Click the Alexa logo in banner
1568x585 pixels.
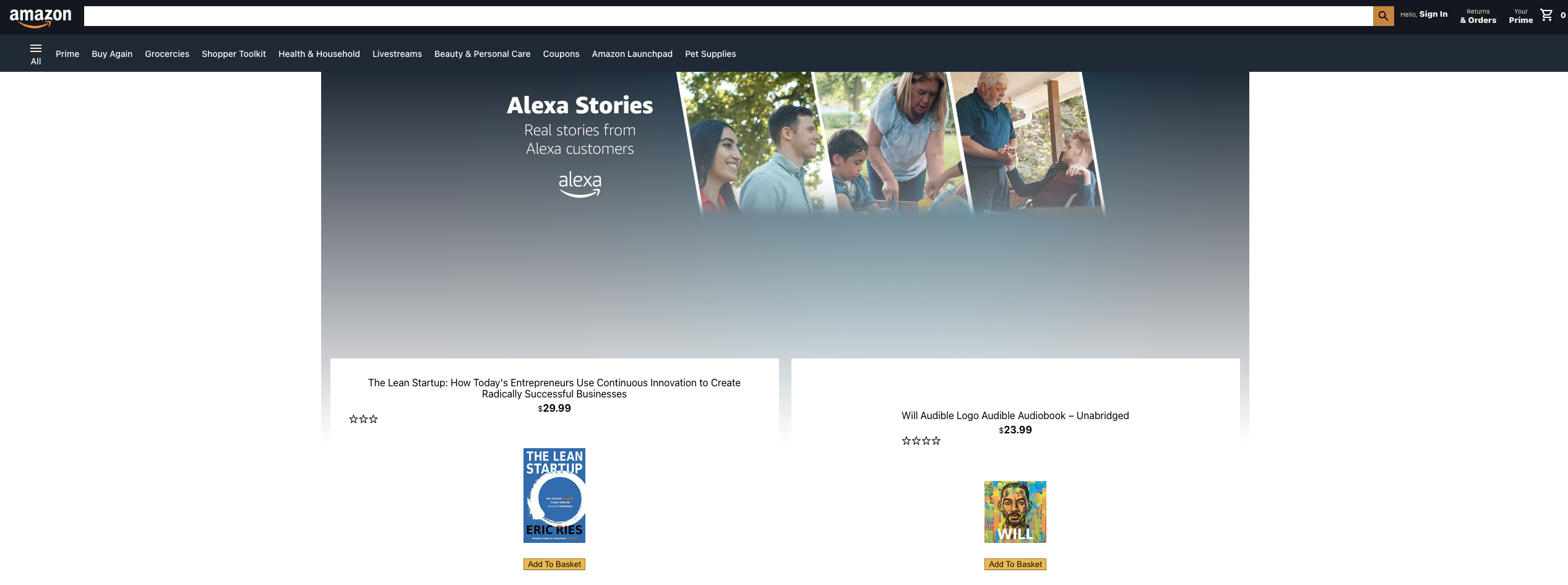tap(580, 184)
